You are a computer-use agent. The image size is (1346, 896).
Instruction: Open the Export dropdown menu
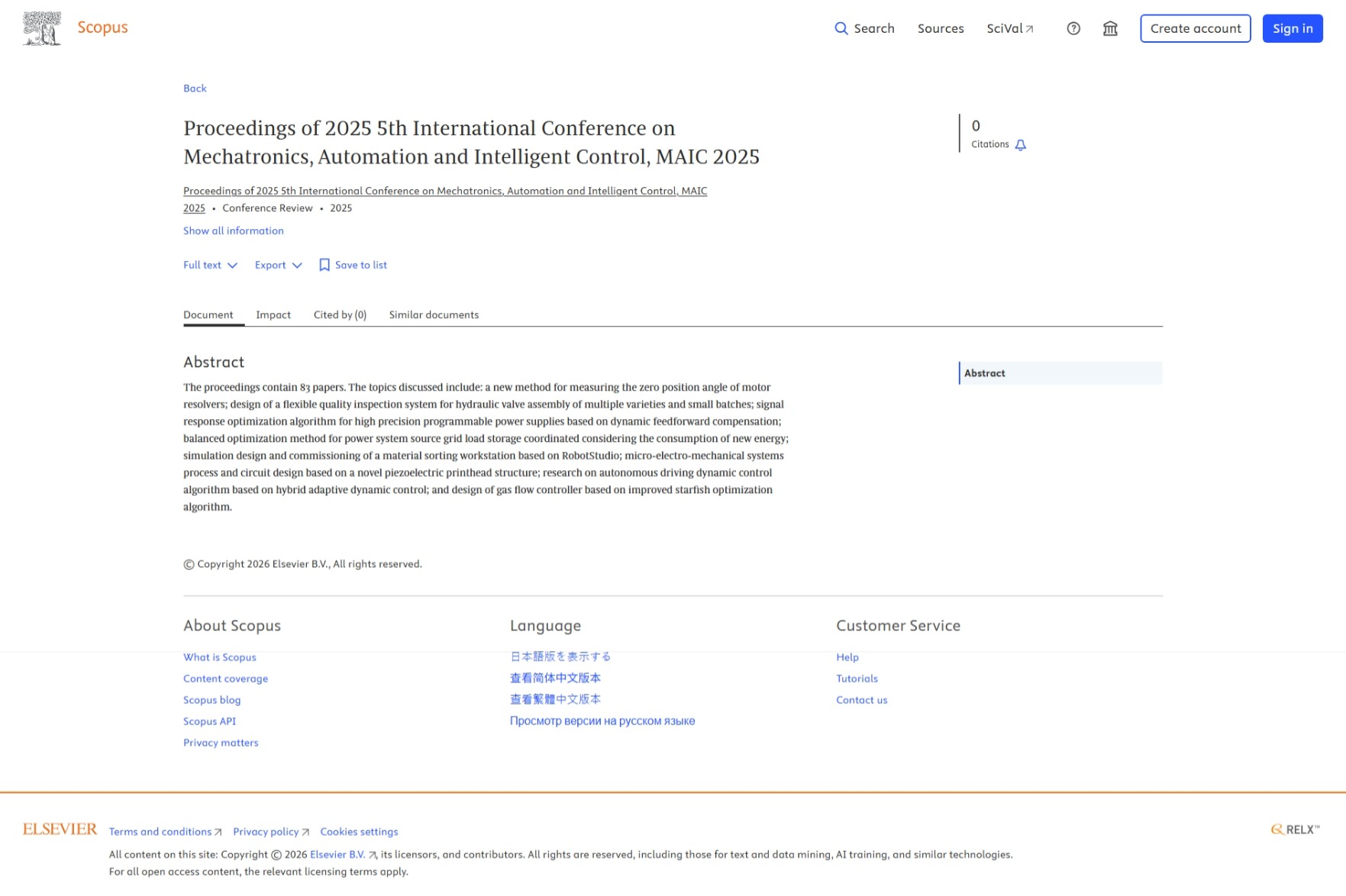[x=279, y=265]
